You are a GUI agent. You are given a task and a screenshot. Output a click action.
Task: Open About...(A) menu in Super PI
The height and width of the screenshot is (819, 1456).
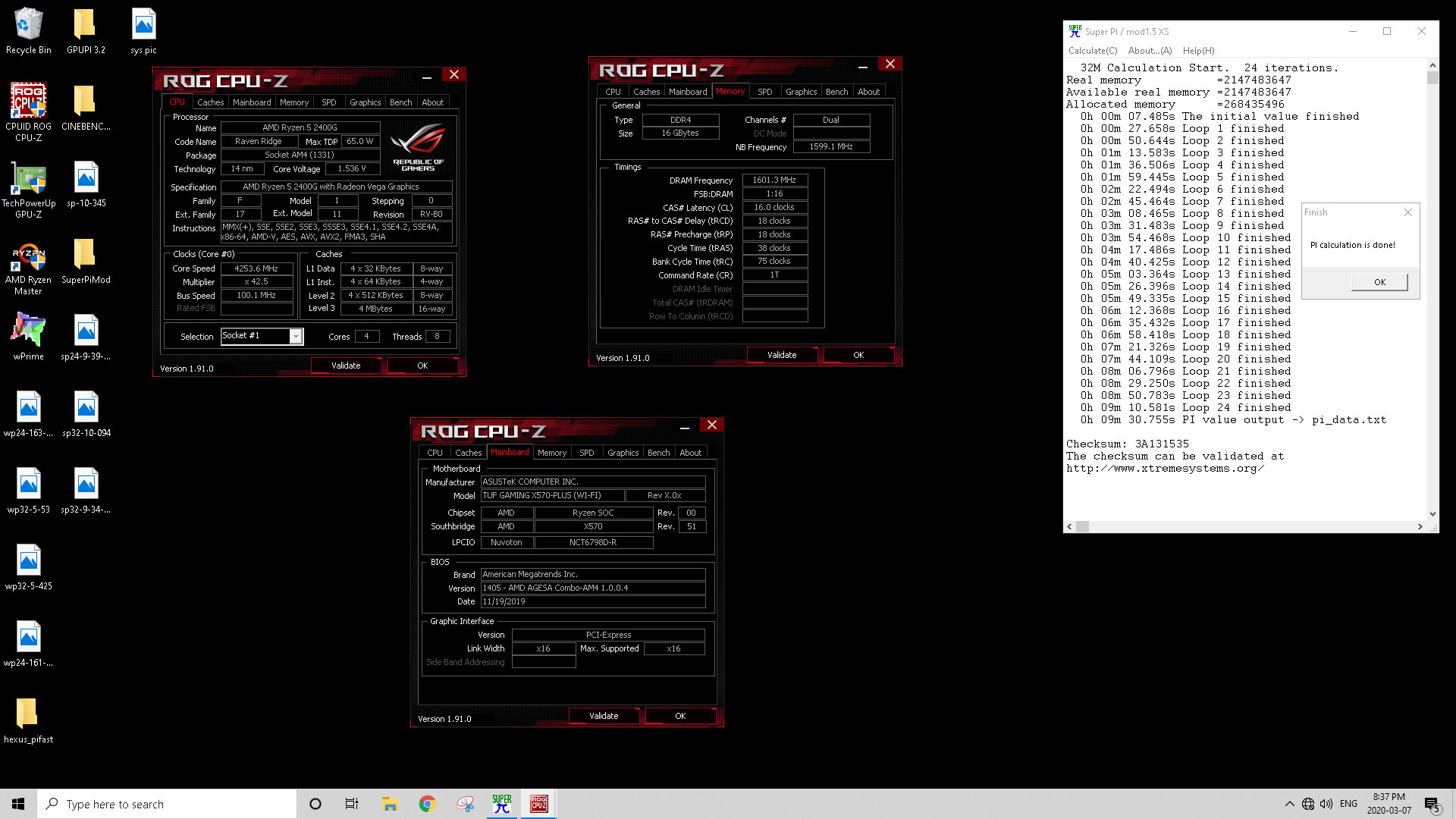1150,51
